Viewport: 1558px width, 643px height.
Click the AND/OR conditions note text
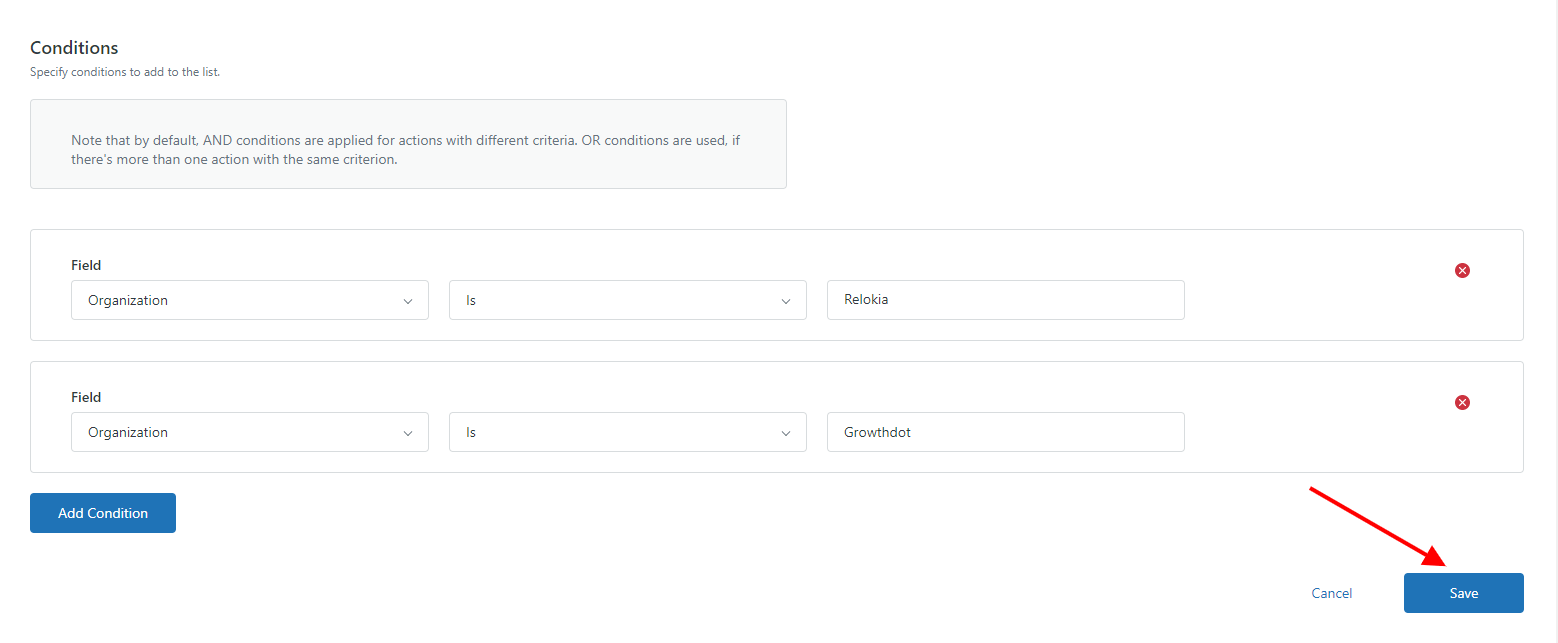406,150
